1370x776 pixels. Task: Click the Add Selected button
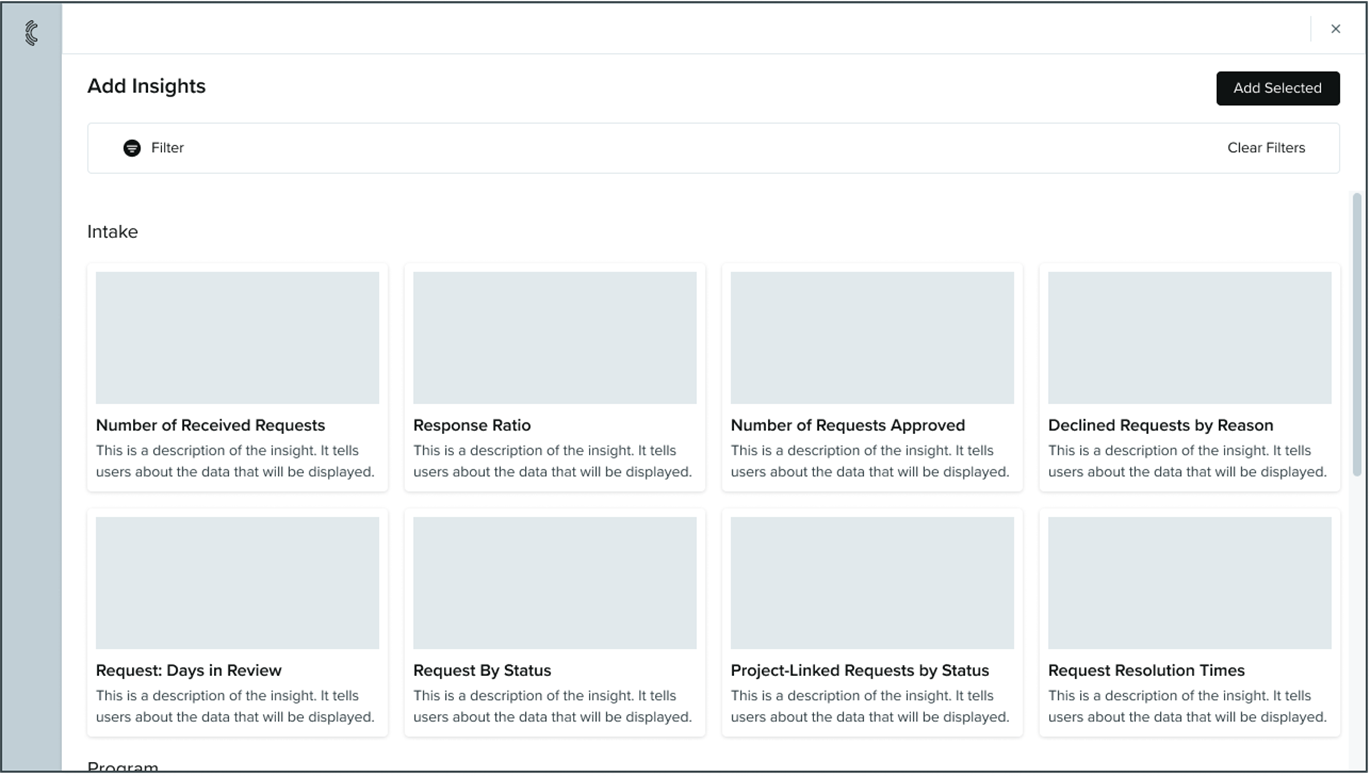[x=1277, y=88]
